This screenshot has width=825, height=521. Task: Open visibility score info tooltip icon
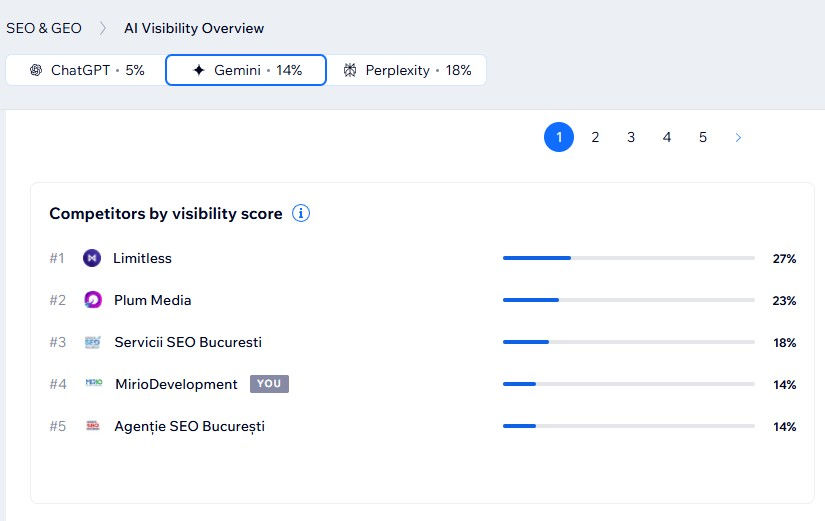(x=301, y=213)
